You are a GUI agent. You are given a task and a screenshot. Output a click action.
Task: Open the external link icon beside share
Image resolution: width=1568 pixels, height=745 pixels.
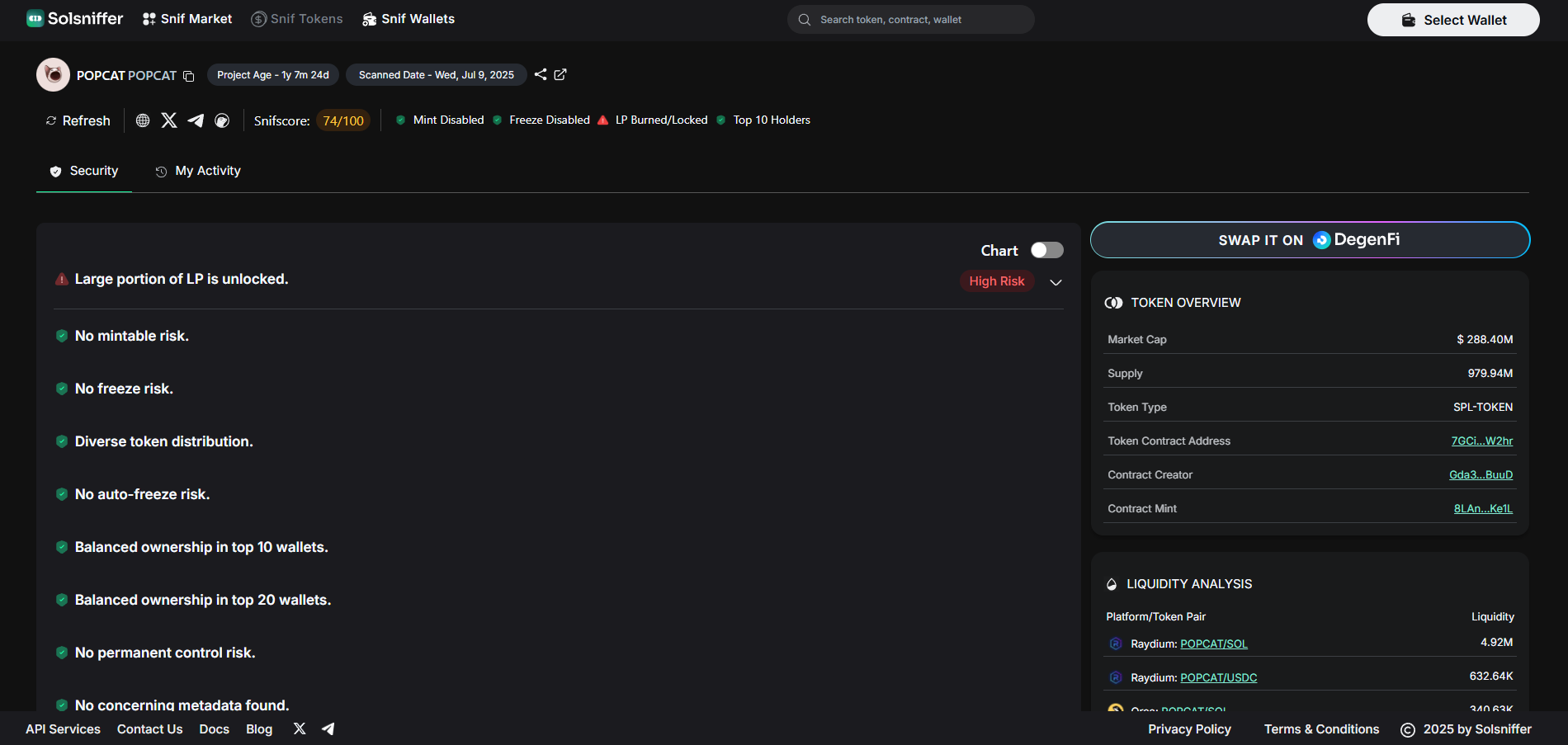pos(560,74)
